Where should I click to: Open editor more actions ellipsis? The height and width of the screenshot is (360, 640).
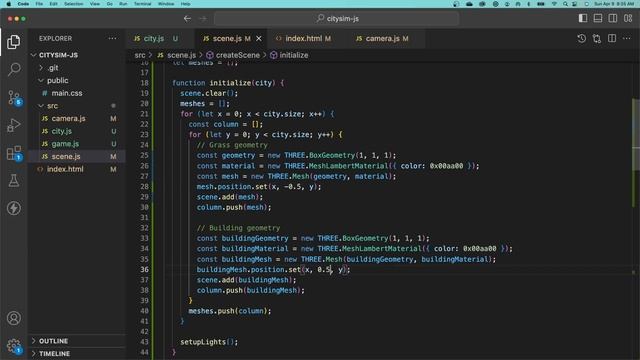[x=627, y=38]
